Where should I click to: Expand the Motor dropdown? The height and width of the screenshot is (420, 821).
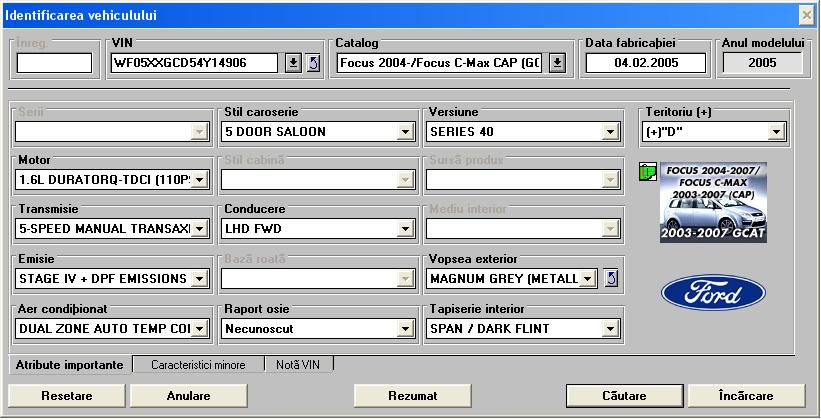pos(199,180)
